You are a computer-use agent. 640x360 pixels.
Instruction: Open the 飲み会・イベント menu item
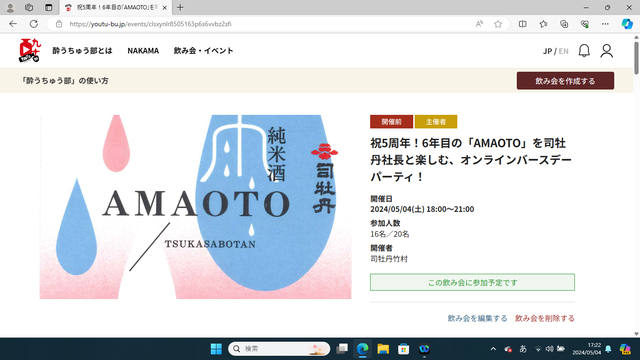203,51
